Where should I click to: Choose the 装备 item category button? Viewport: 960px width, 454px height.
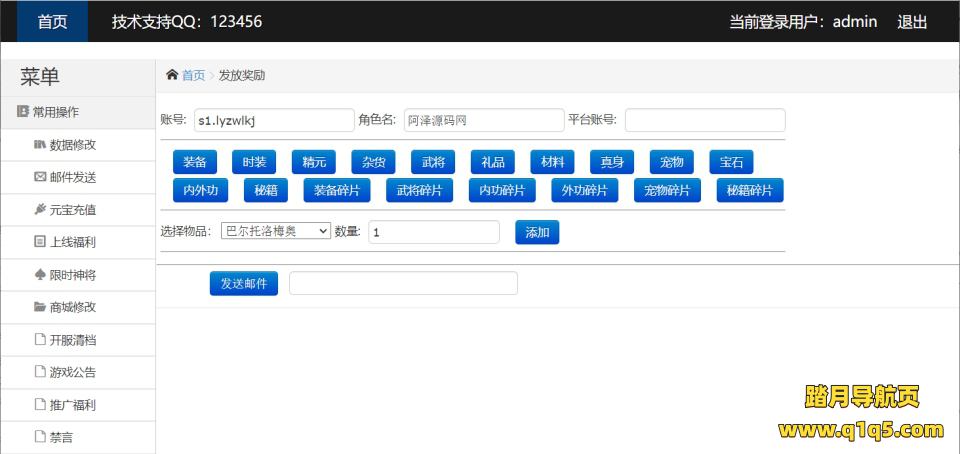click(194, 162)
